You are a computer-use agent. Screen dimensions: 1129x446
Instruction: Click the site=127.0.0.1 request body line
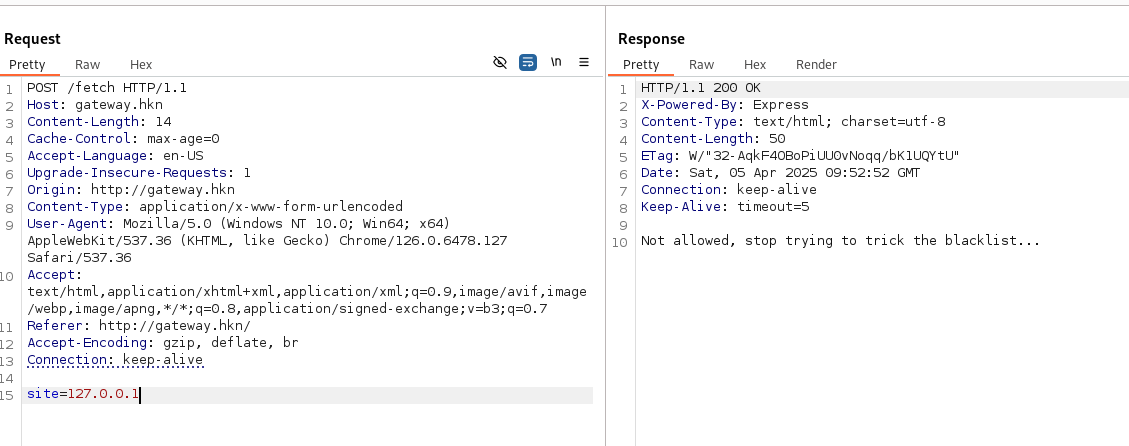click(83, 395)
